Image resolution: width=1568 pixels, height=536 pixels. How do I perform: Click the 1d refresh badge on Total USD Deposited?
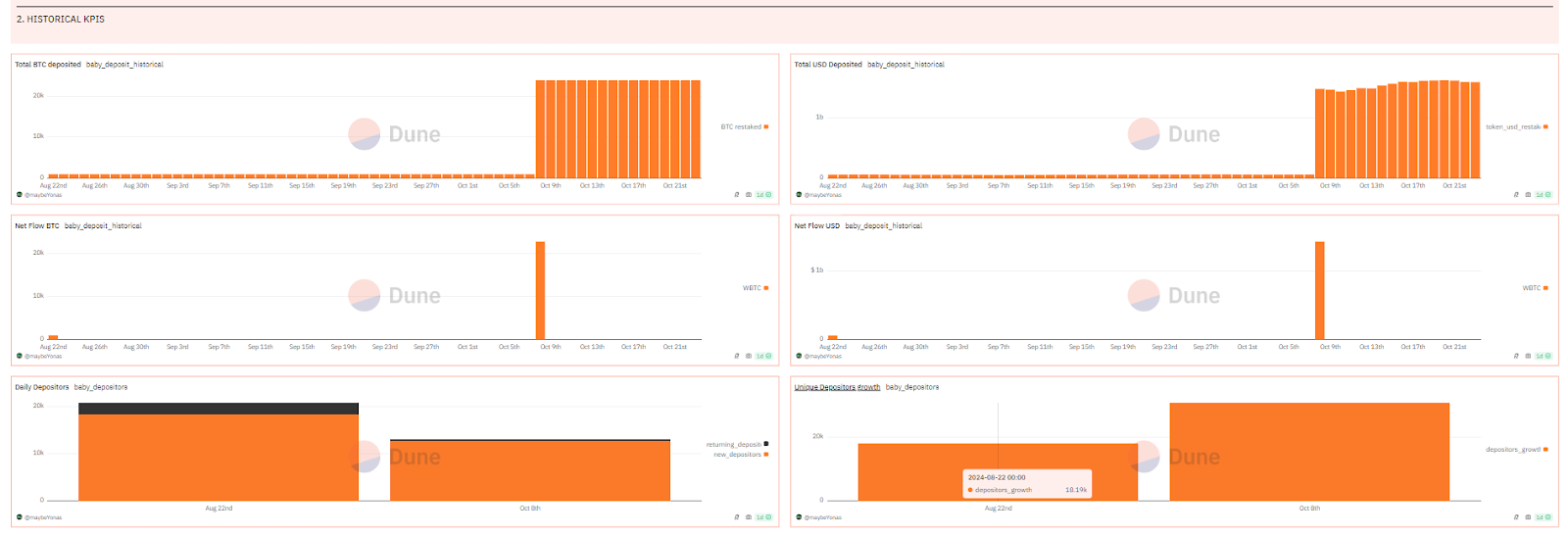coord(1543,195)
